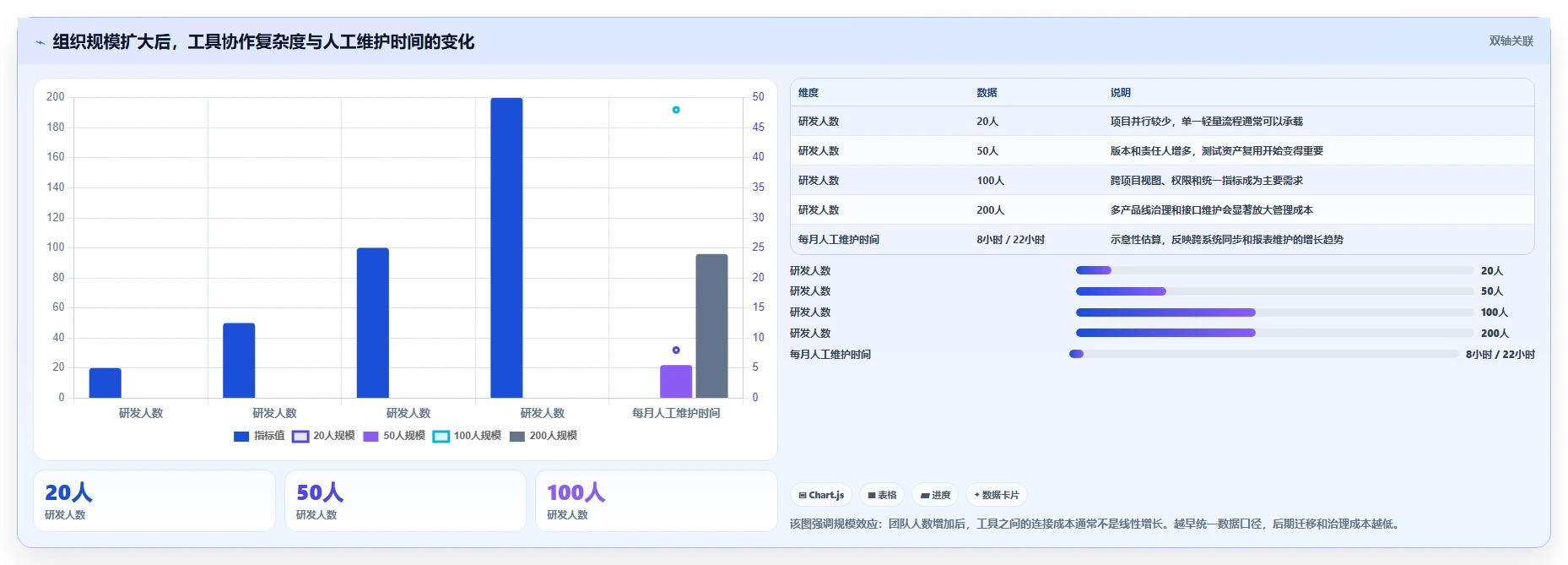The image size is (1568, 565).
Task: Click the purple 50人规模 bar in the chart
Action: tap(676, 382)
